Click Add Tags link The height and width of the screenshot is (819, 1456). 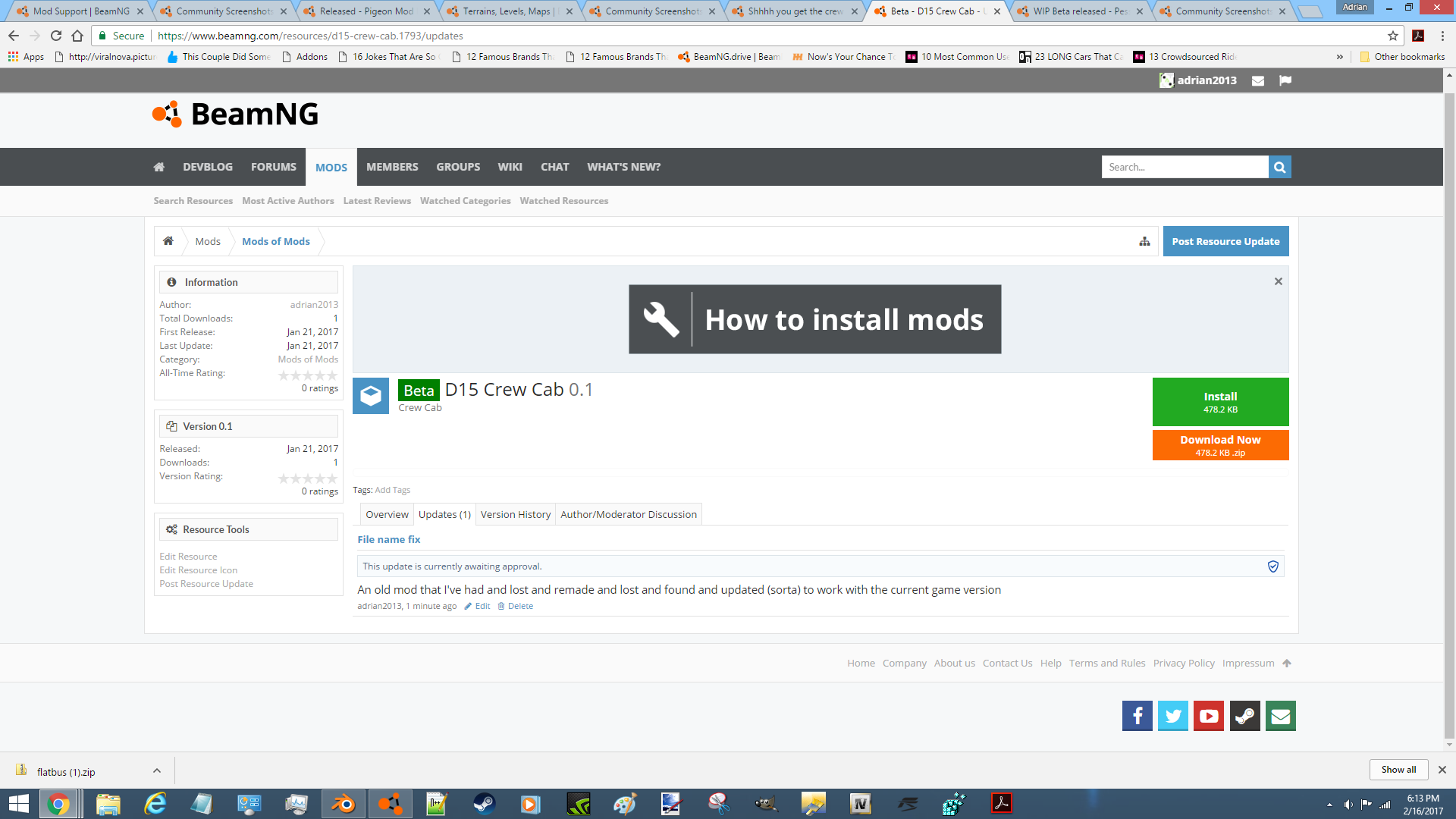(x=392, y=490)
